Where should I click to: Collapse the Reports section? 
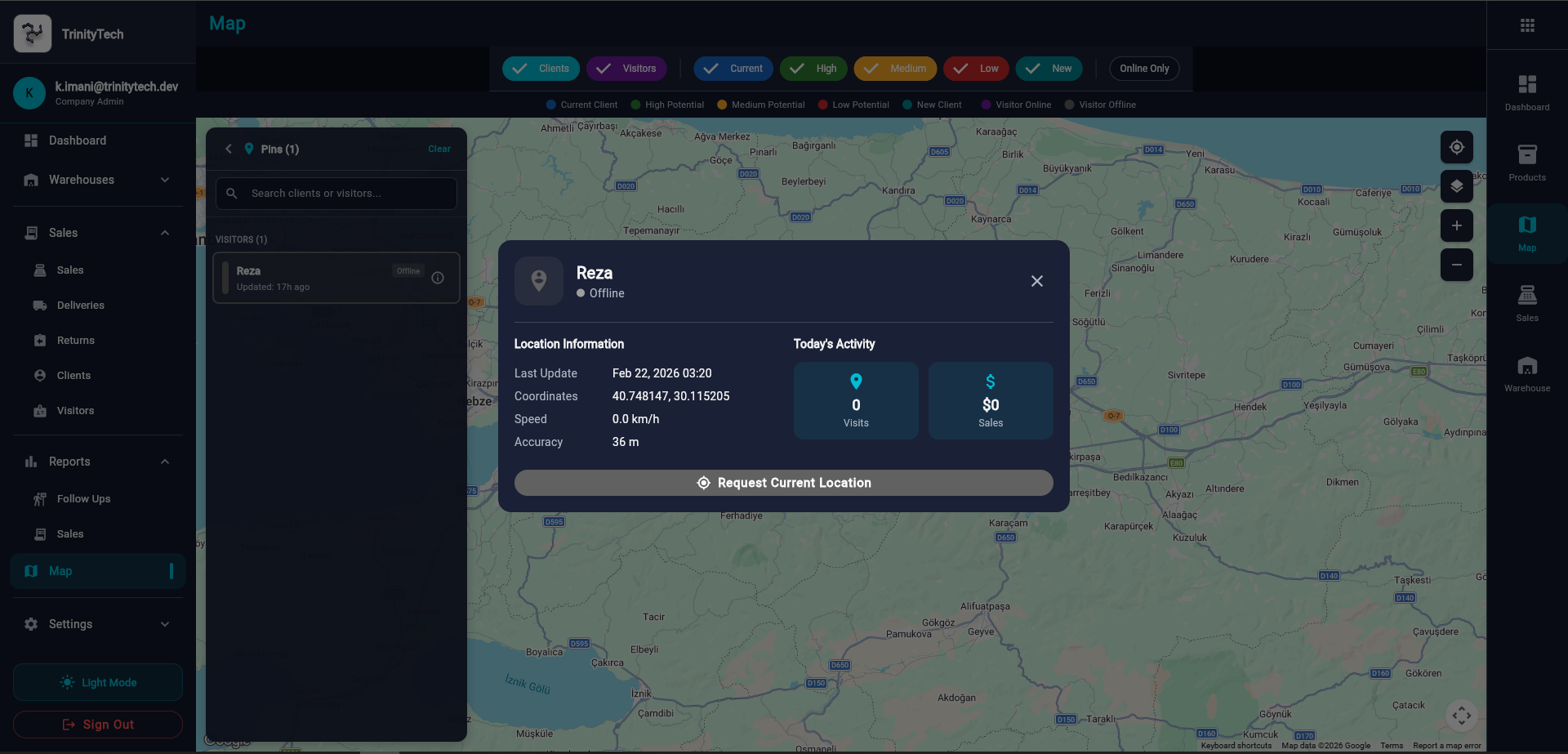point(96,462)
